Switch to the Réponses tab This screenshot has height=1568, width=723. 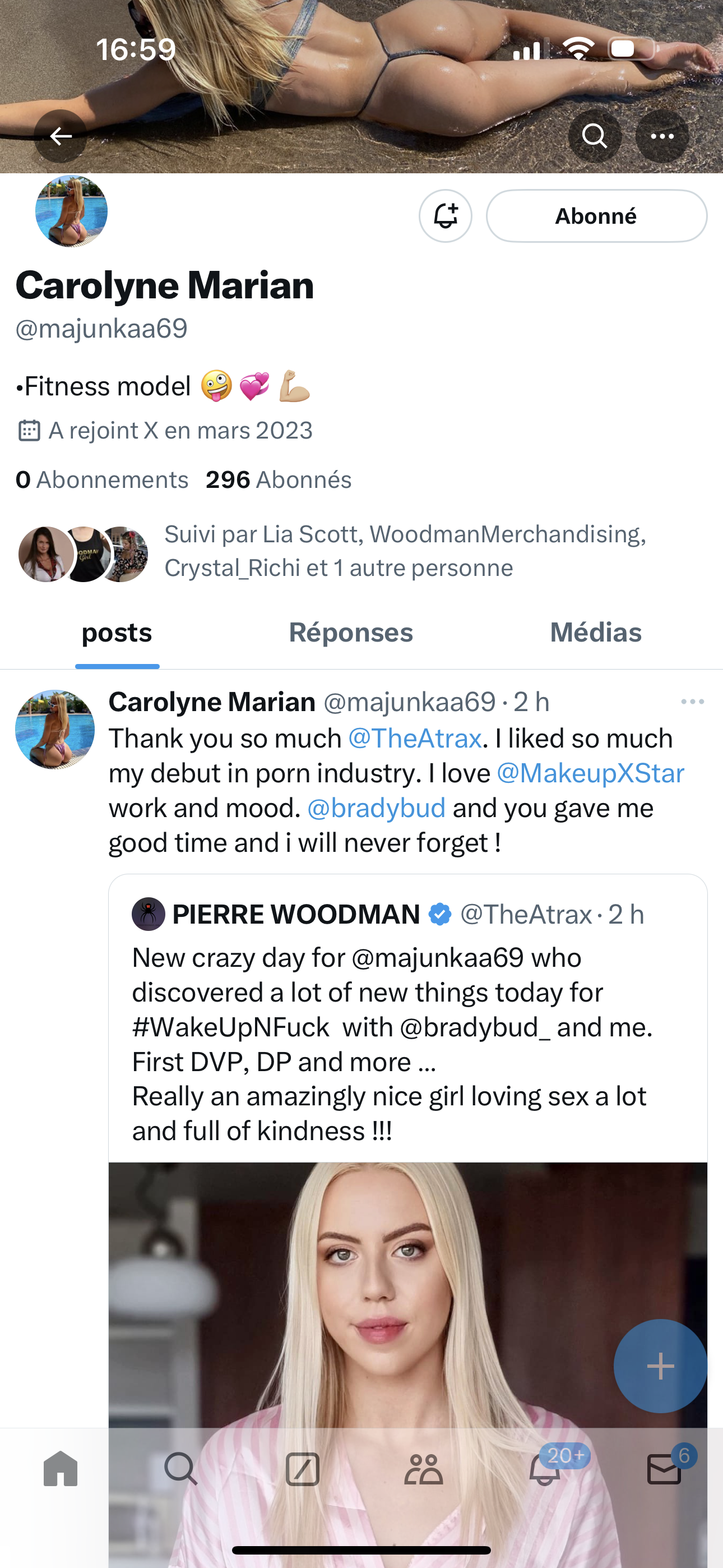(350, 633)
